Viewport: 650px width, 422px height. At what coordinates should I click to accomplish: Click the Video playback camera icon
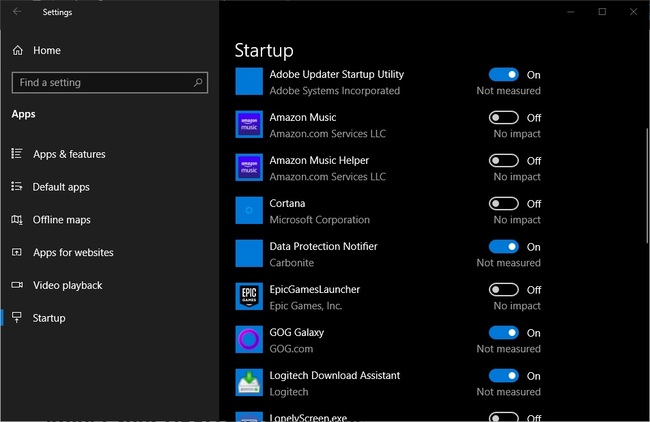point(17,285)
